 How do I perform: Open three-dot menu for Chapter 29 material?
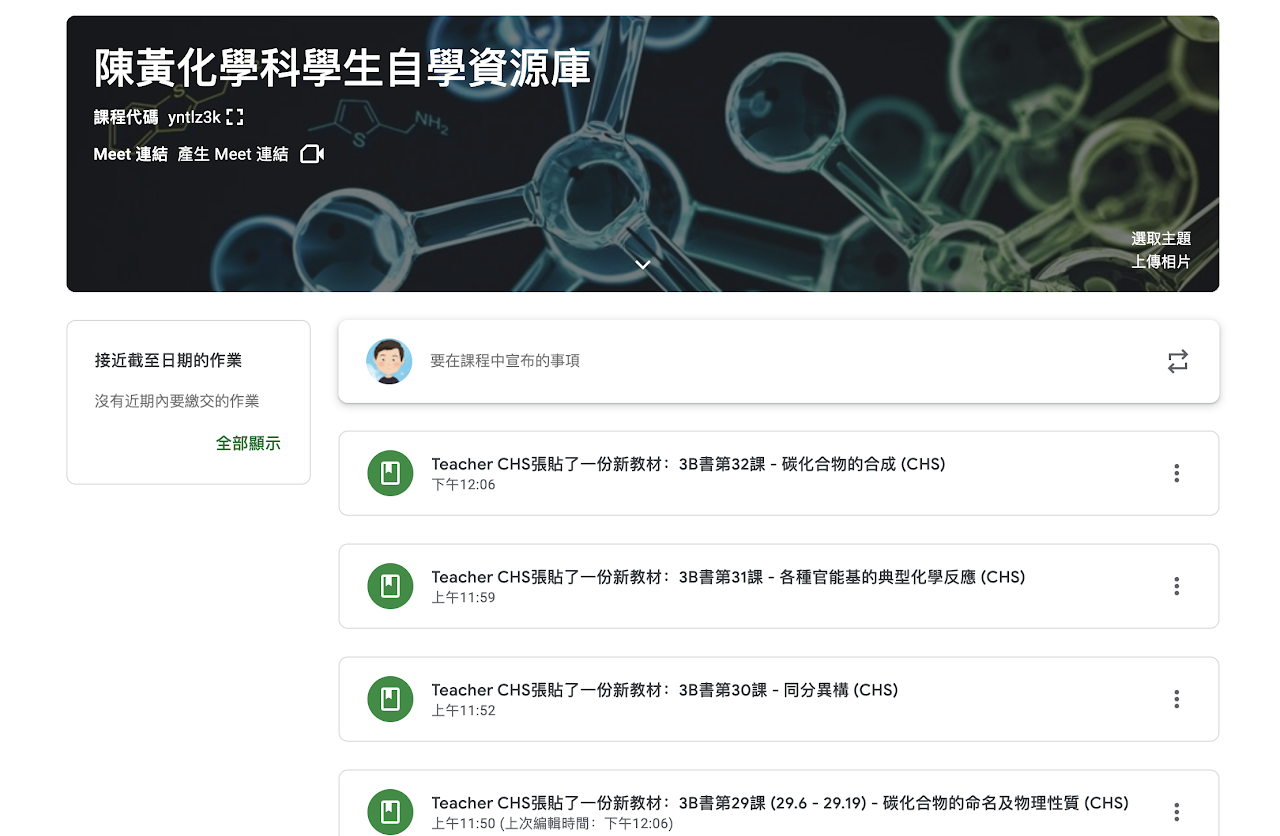1177,811
